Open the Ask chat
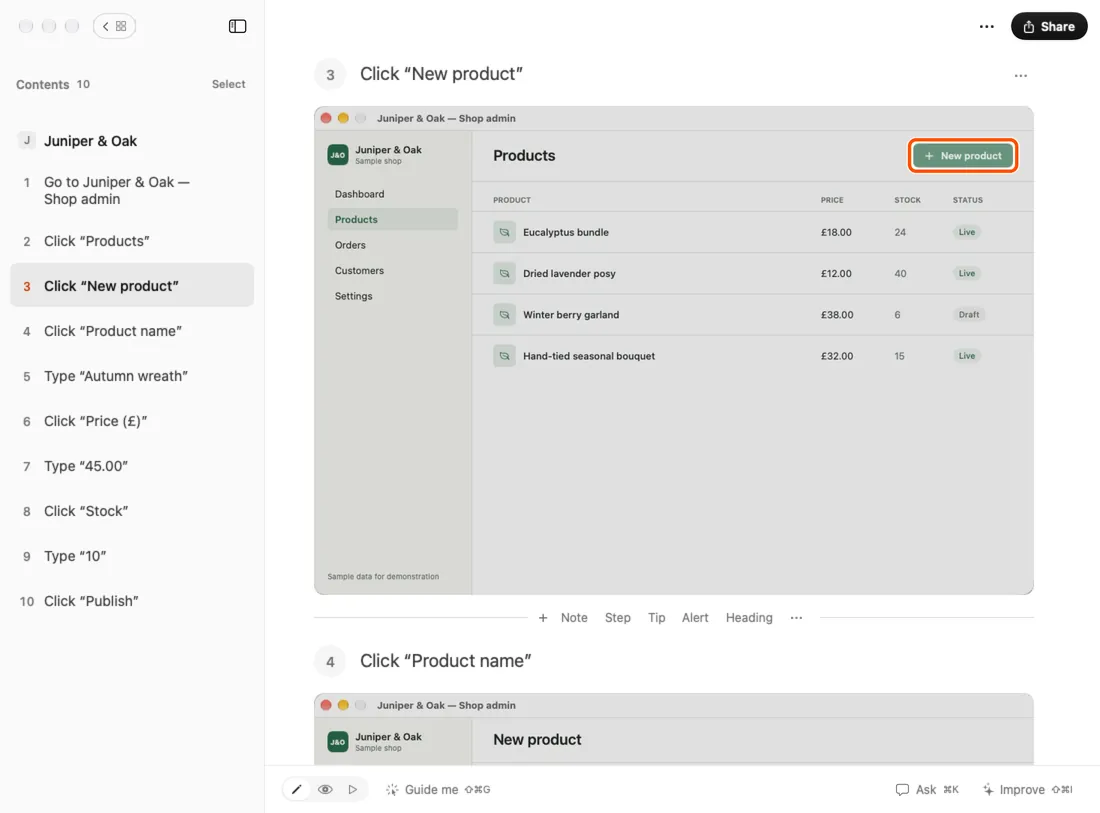 pos(927,789)
